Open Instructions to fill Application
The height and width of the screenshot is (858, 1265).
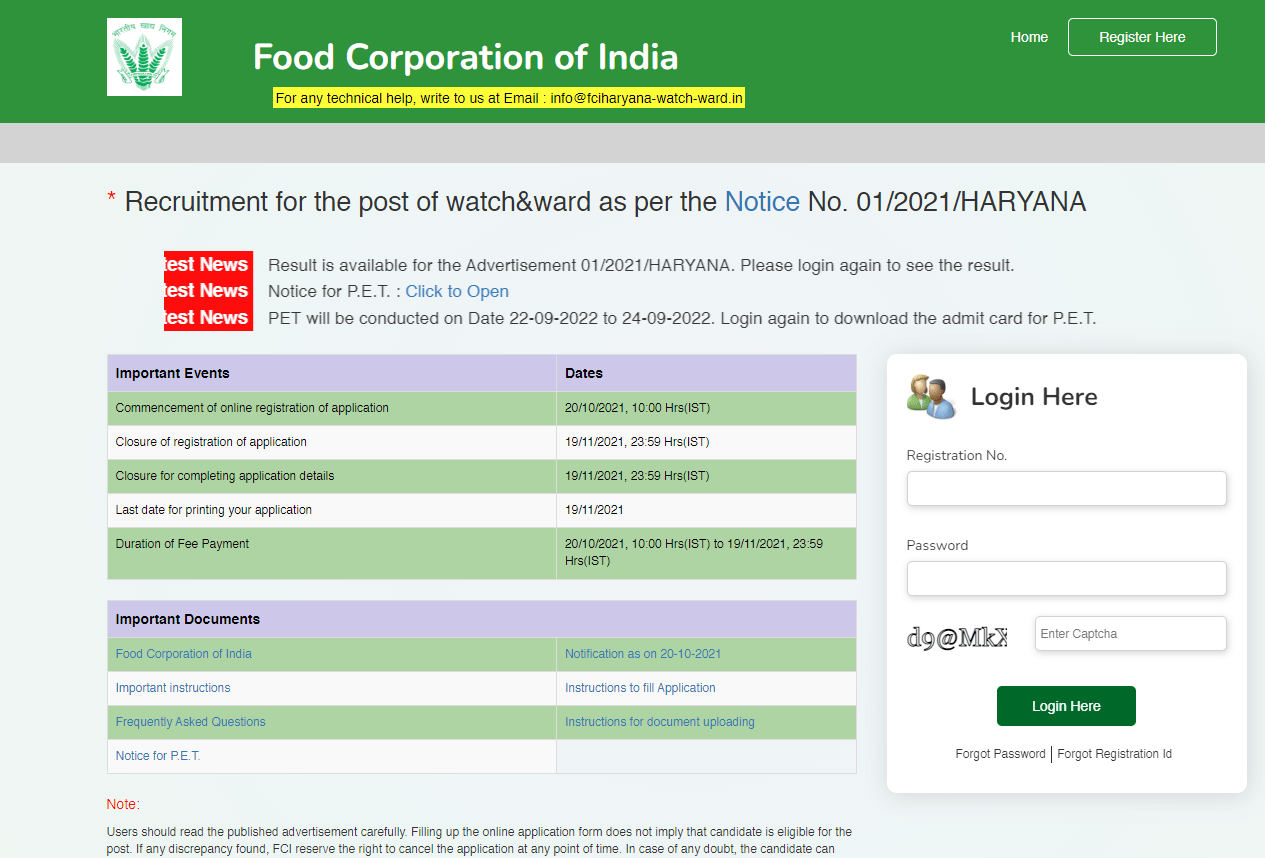(640, 688)
